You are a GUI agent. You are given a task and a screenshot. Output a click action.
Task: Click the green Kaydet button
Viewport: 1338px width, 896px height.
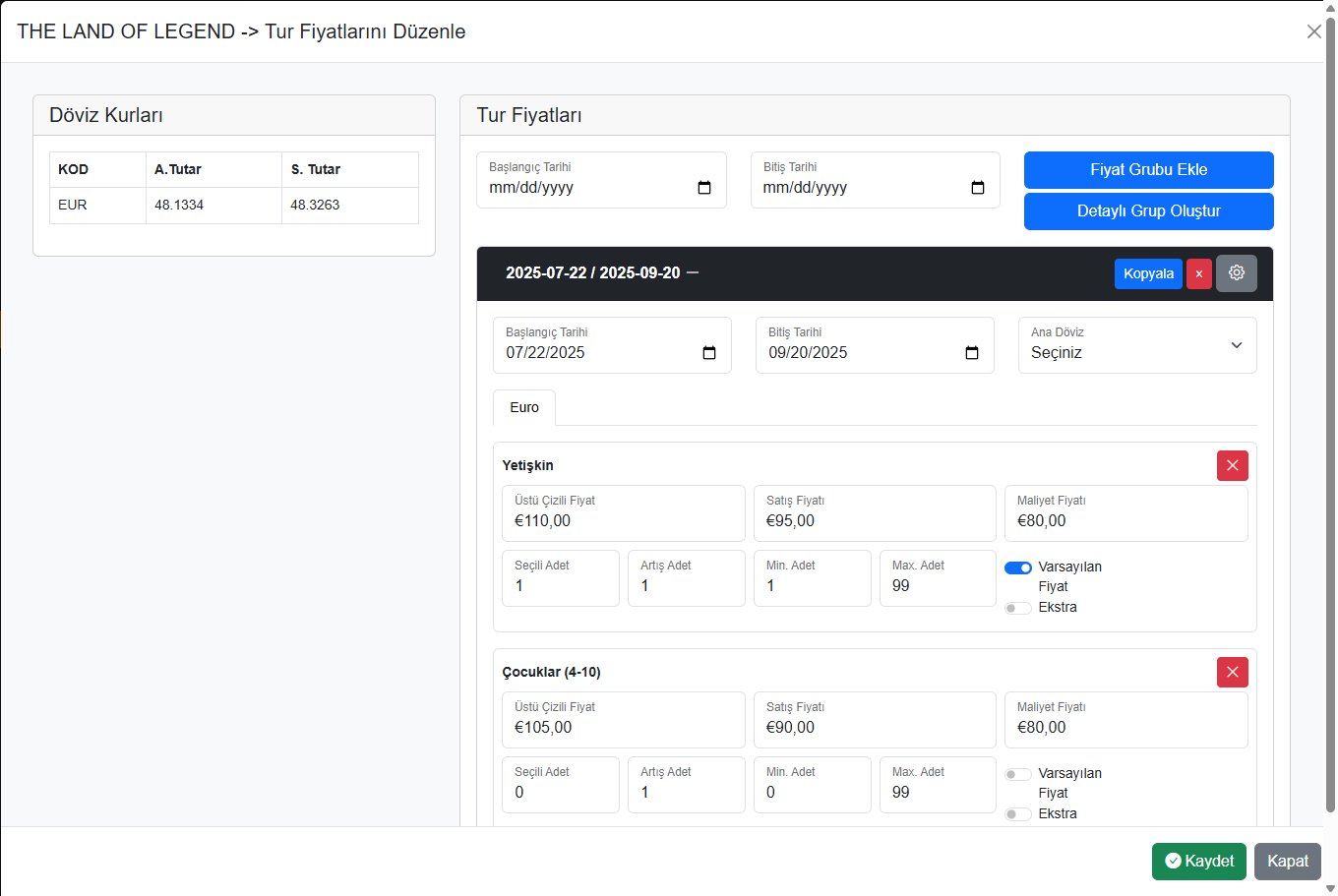(x=1198, y=861)
